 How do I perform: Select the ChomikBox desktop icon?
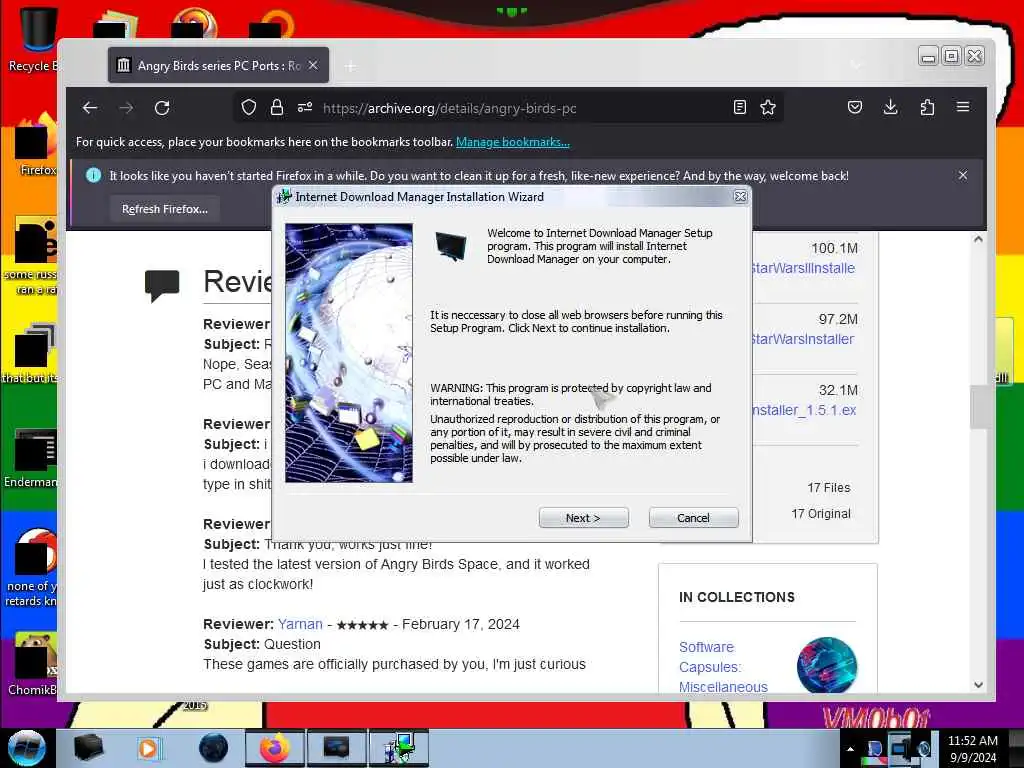pos(33,664)
